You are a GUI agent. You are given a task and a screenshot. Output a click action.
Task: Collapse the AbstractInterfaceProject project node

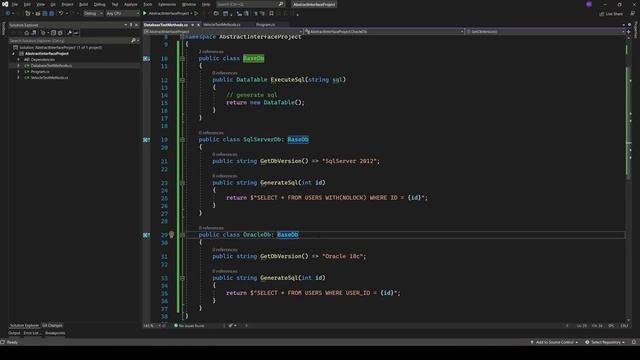tap(13, 53)
